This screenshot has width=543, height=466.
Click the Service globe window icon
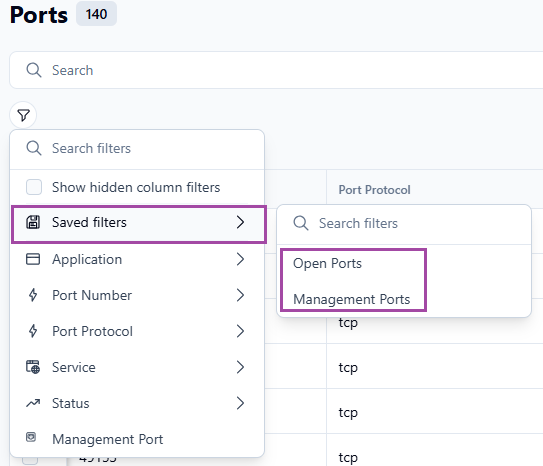click(33, 367)
